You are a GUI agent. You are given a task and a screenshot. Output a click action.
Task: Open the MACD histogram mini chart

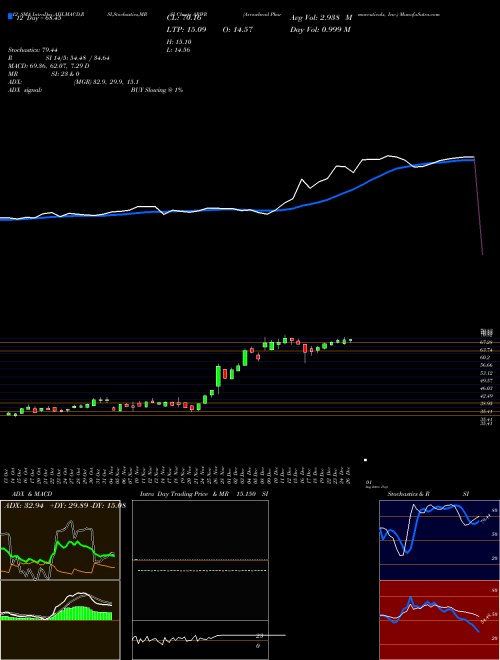60,620
